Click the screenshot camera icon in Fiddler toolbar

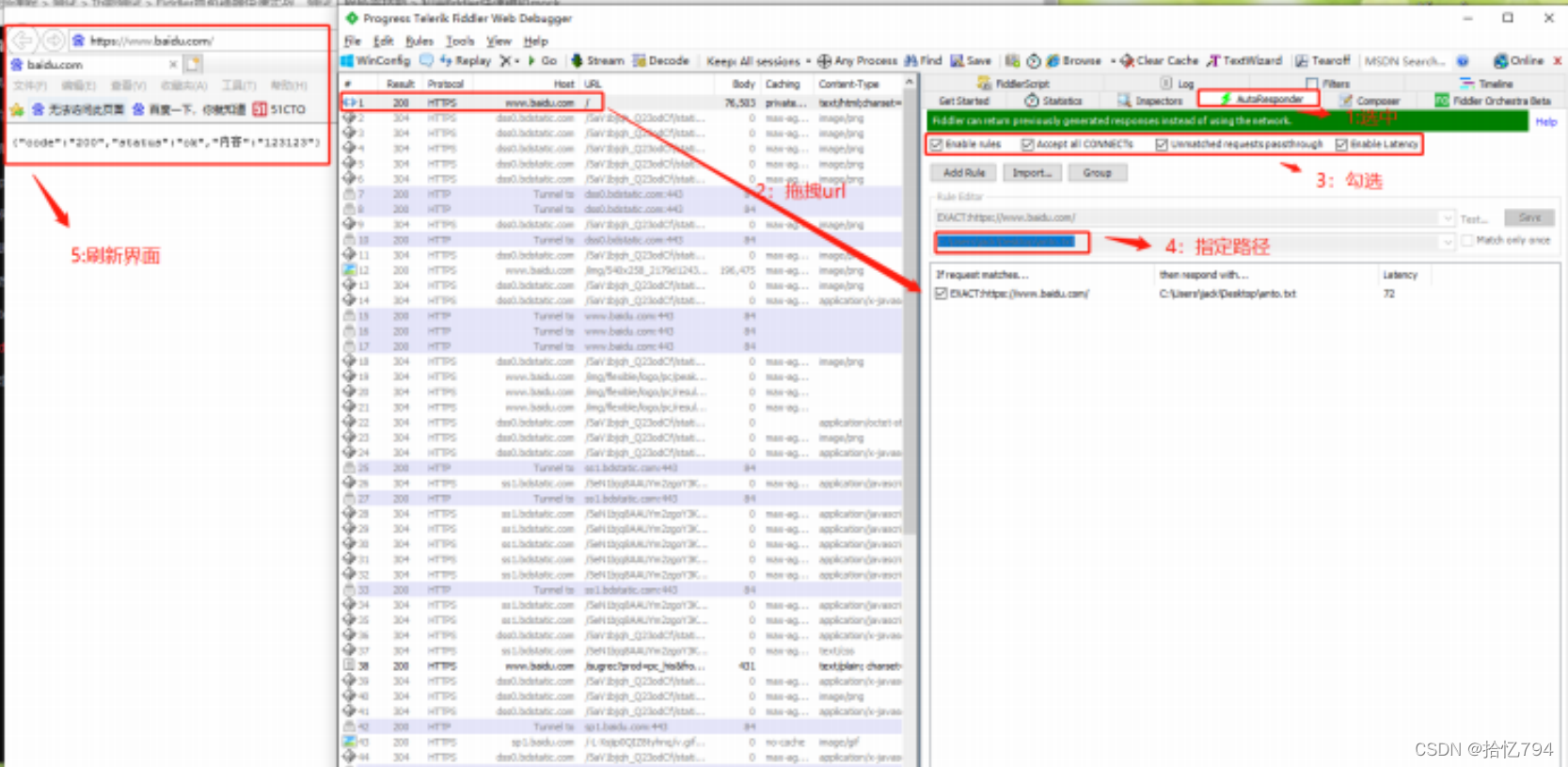[x=1012, y=61]
